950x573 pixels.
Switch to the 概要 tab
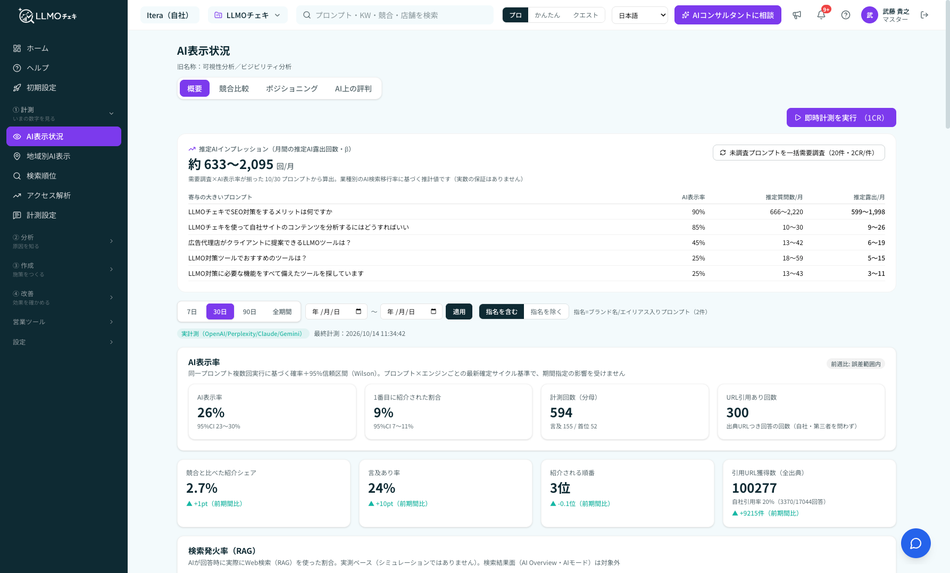pos(194,88)
